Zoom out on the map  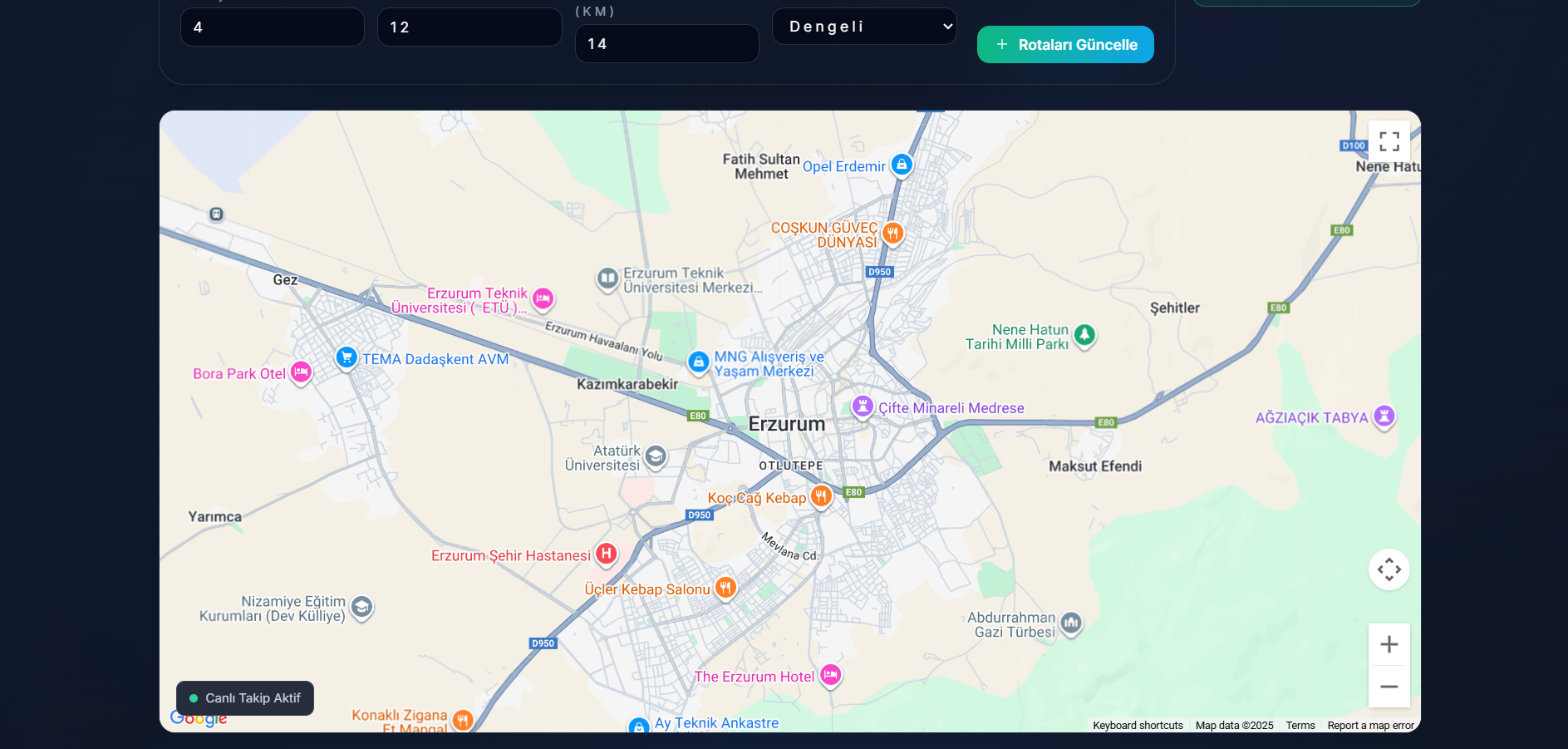click(1389, 687)
